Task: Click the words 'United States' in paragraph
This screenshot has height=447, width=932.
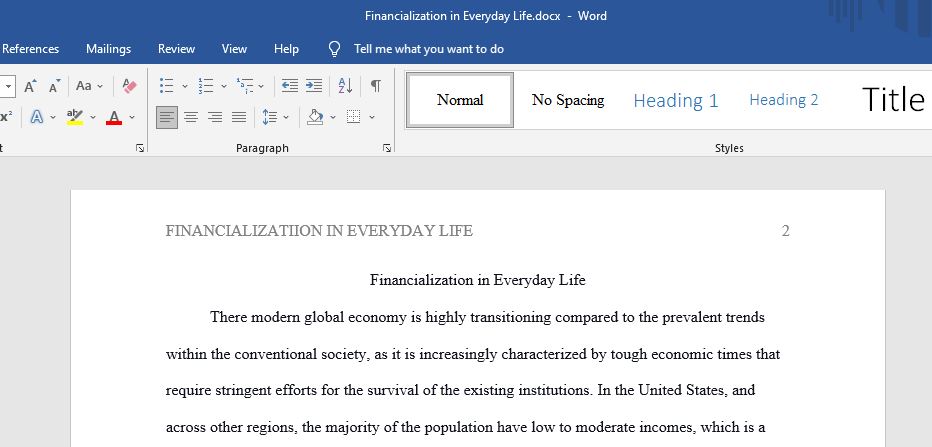Action: (x=681, y=391)
